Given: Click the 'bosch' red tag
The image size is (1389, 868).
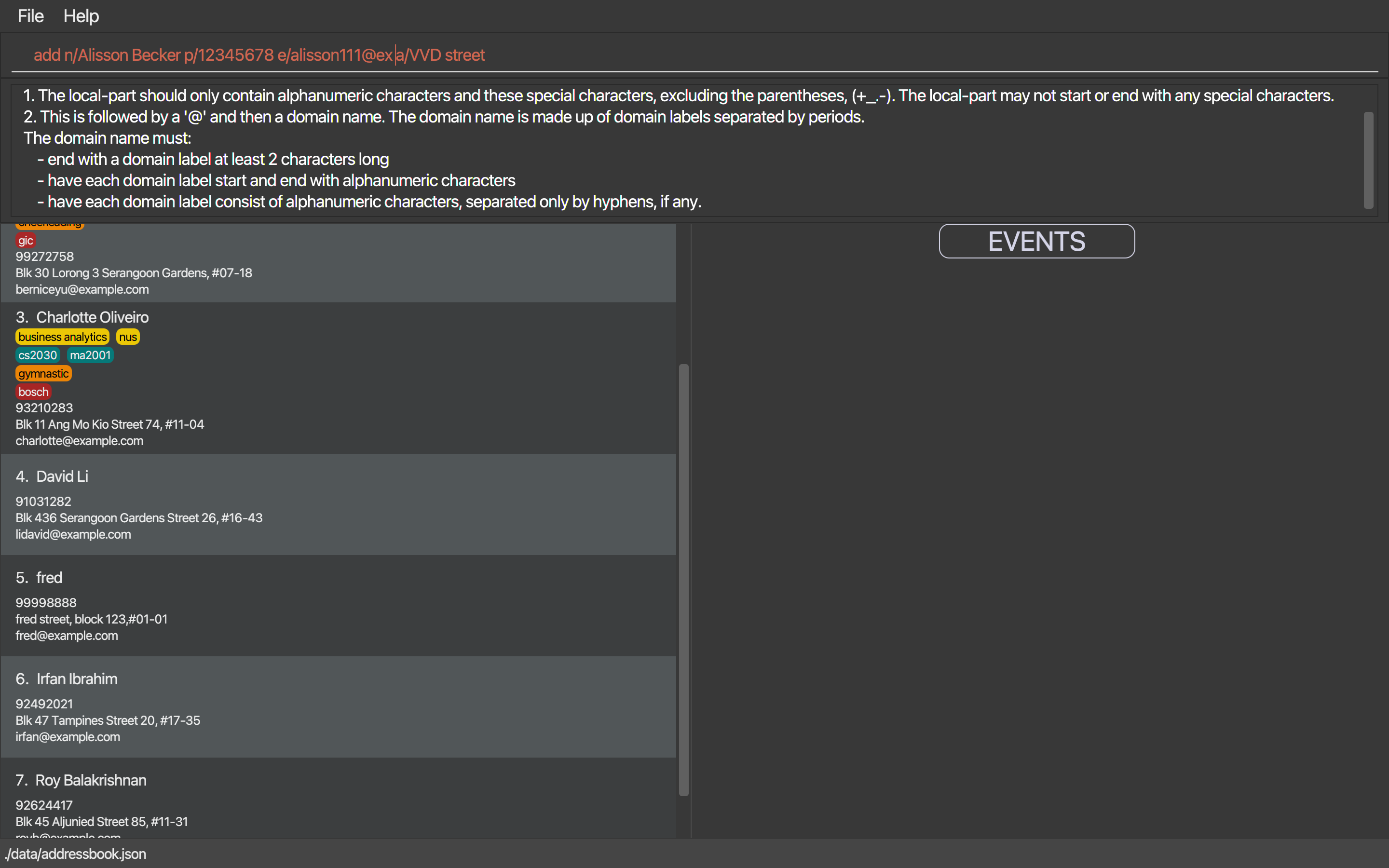Looking at the screenshot, I should click(x=33, y=392).
